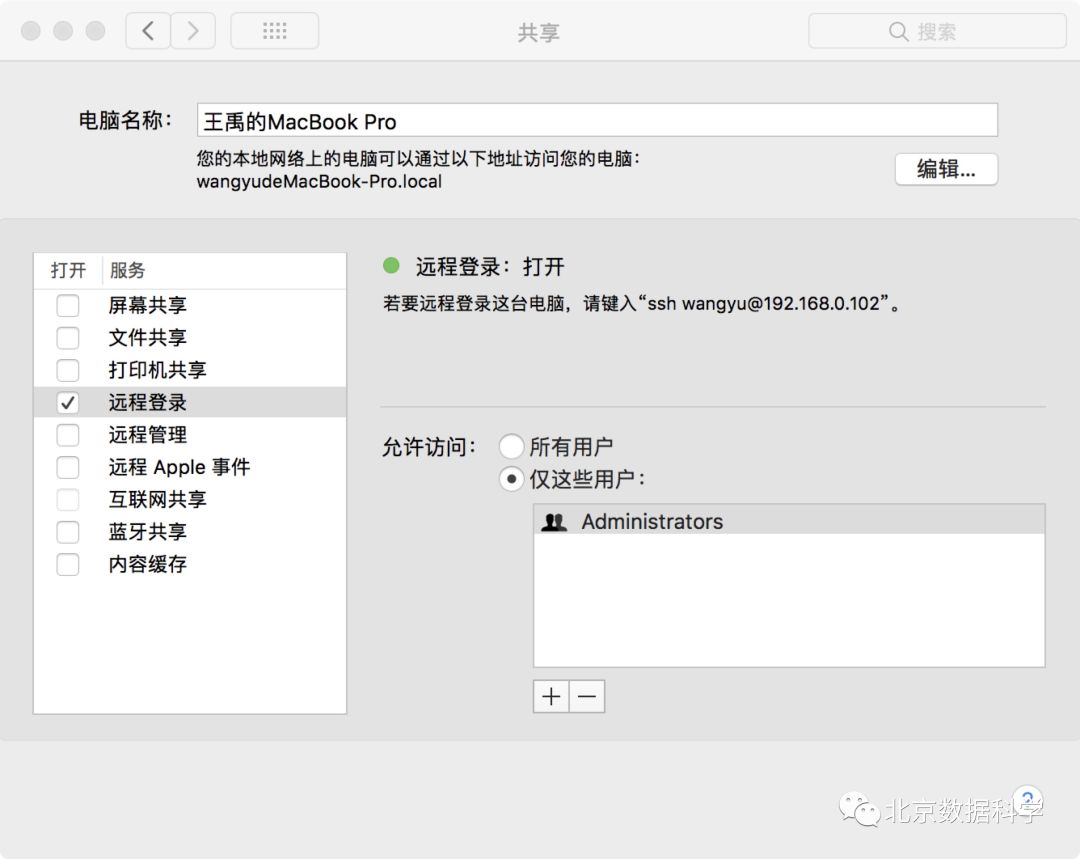This screenshot has height=859, width=1080.
Task: Open the Show All preferences grid icon
Action: point(274,30)
